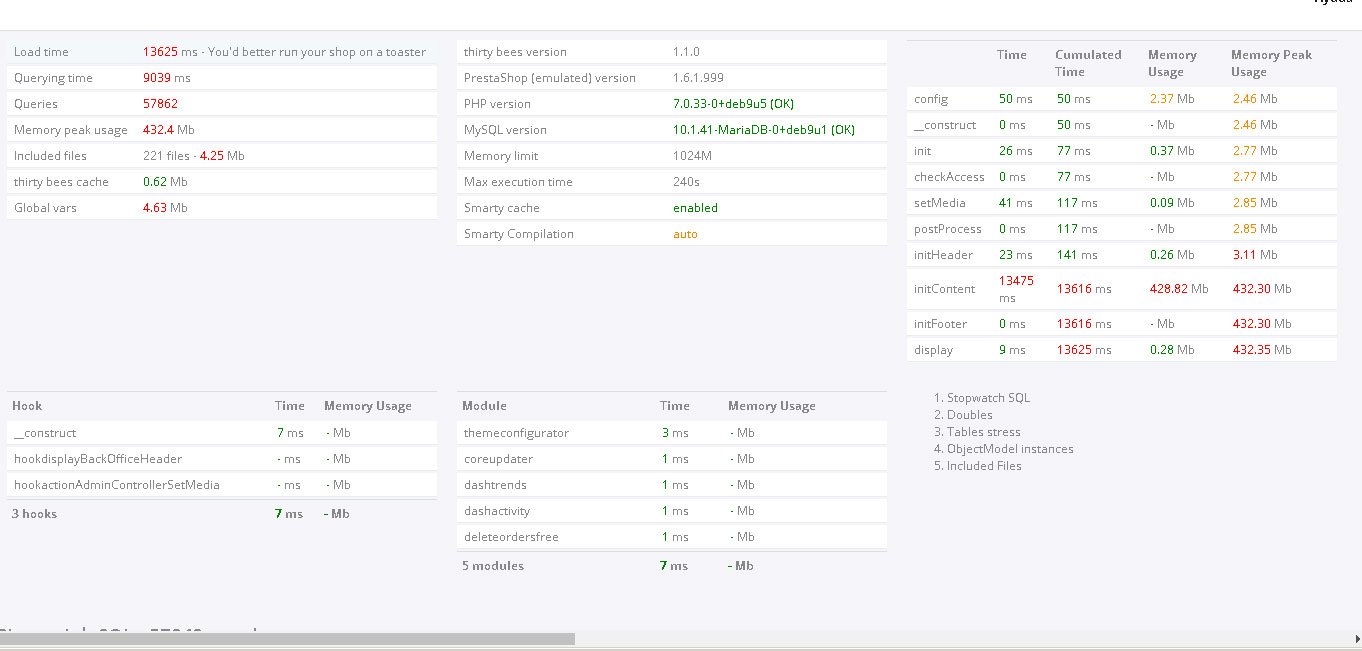Select the Memory peak usage label

point(71,130)
